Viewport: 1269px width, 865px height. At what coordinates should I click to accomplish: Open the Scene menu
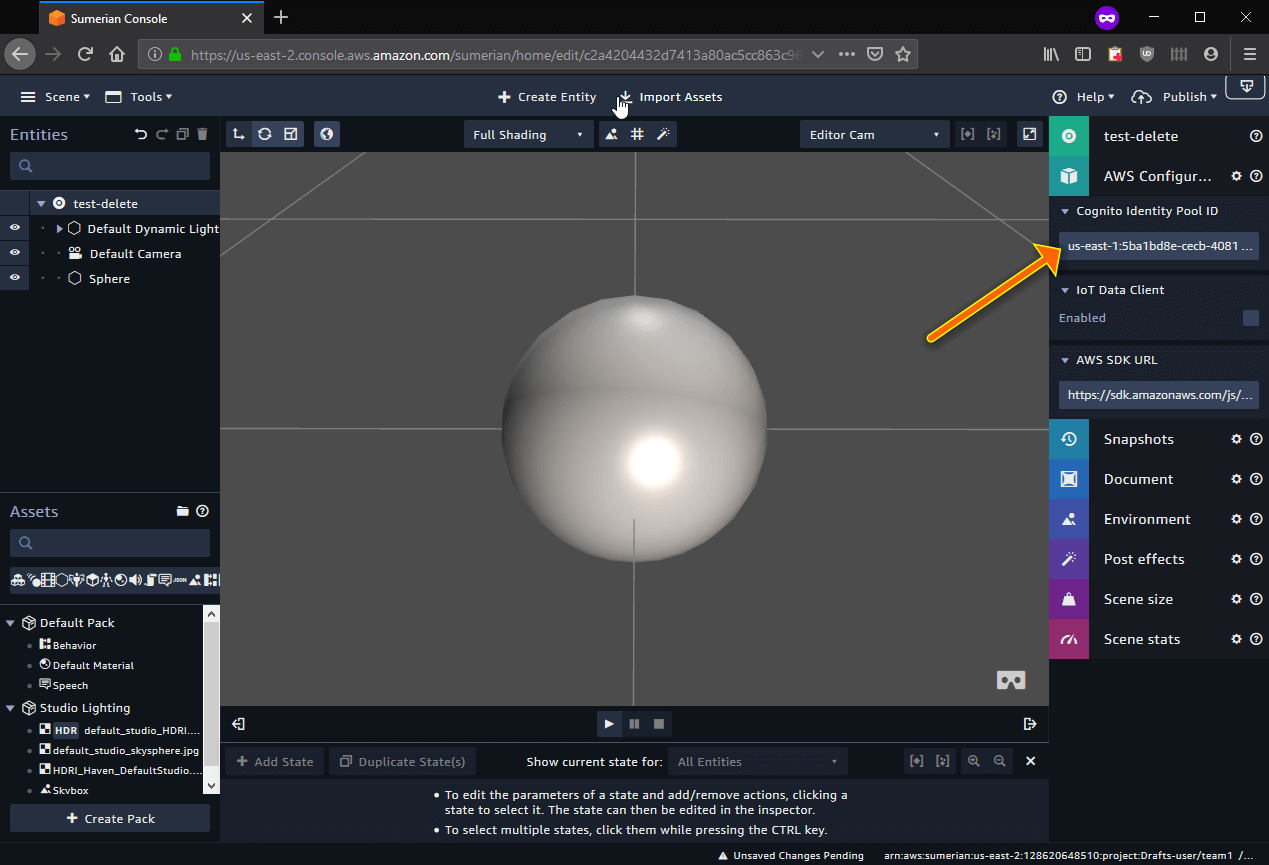pyautogui.click(x=55, y=97)
